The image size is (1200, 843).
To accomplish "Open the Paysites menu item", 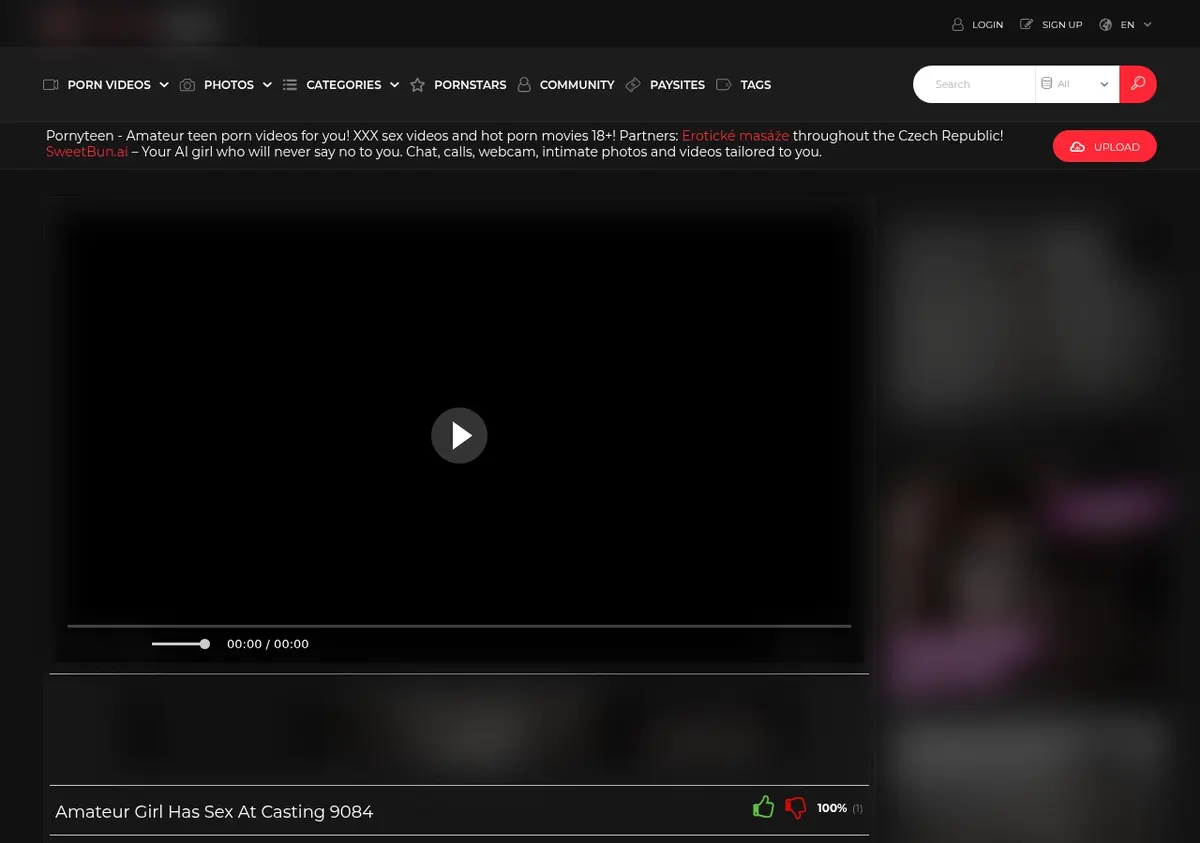I will 677,85.
